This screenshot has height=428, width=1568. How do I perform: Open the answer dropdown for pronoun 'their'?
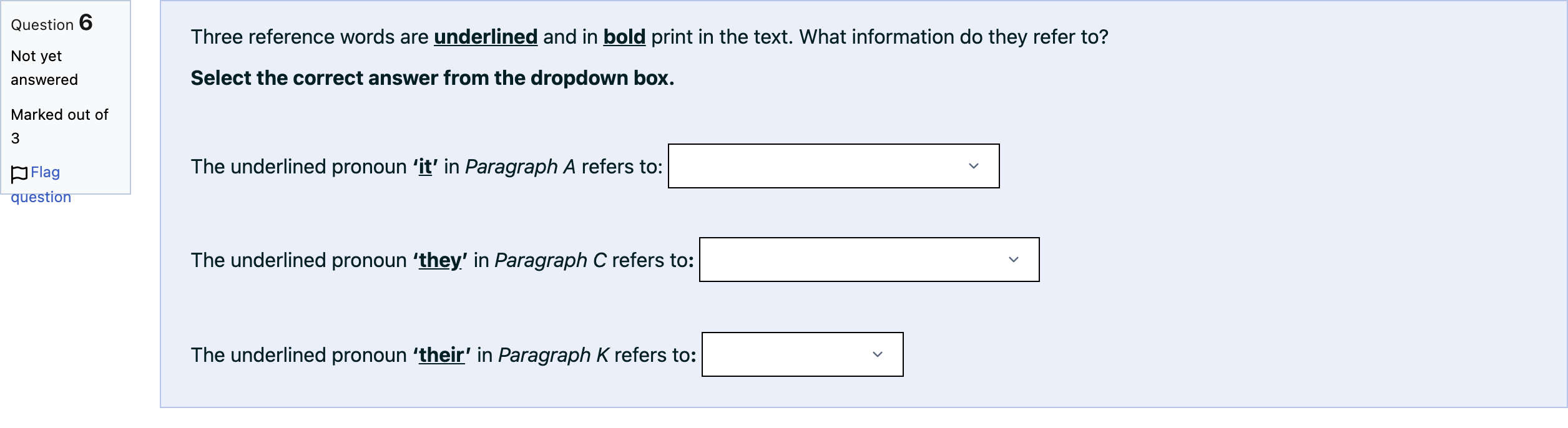(x=802, y=354)
